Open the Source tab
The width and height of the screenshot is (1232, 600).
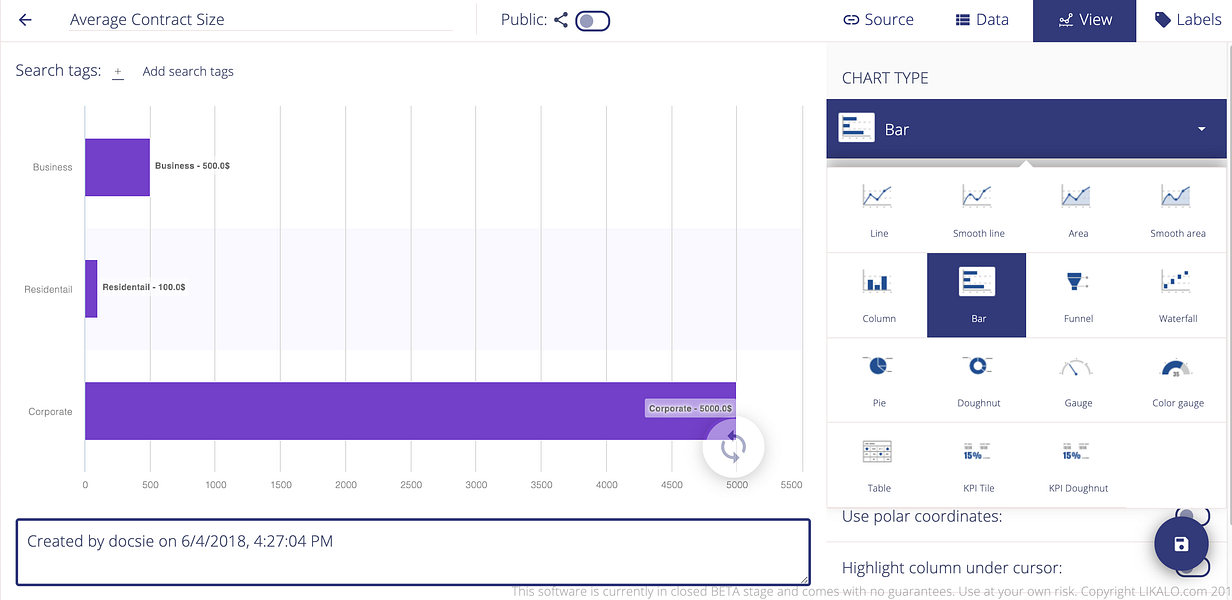tap(878, 20)
